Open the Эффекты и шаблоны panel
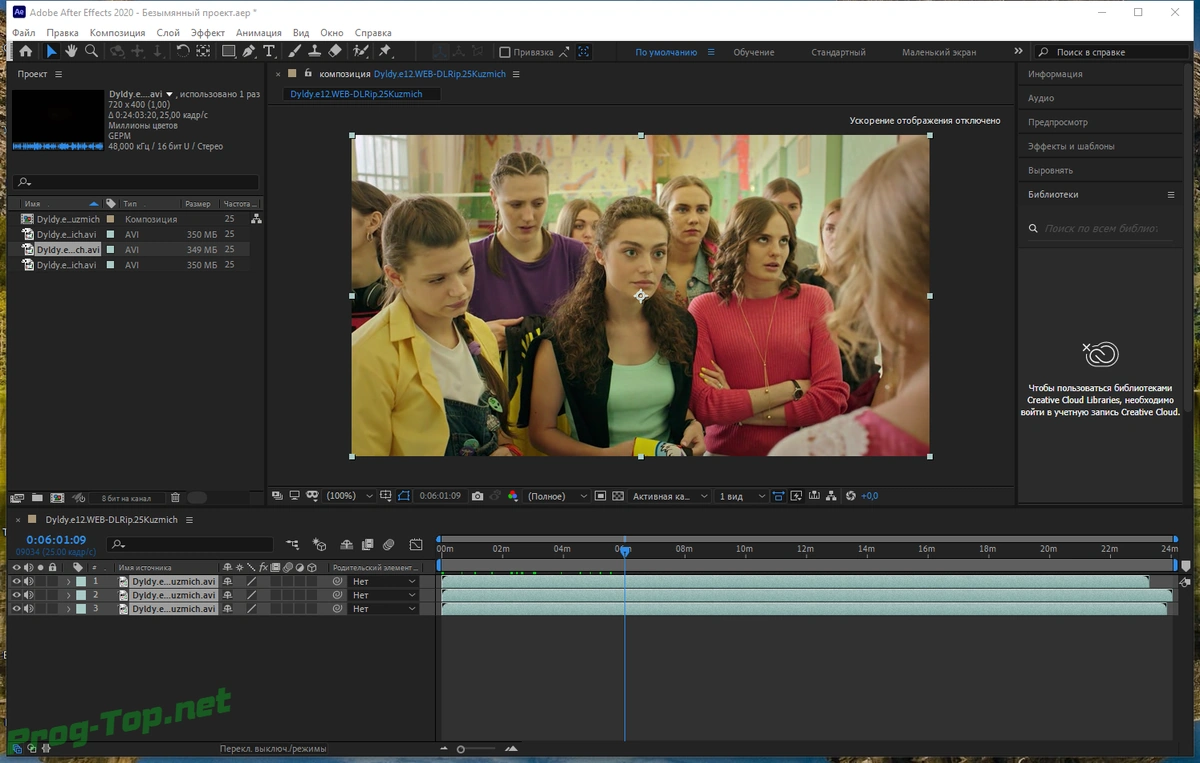 [1071, 146]
